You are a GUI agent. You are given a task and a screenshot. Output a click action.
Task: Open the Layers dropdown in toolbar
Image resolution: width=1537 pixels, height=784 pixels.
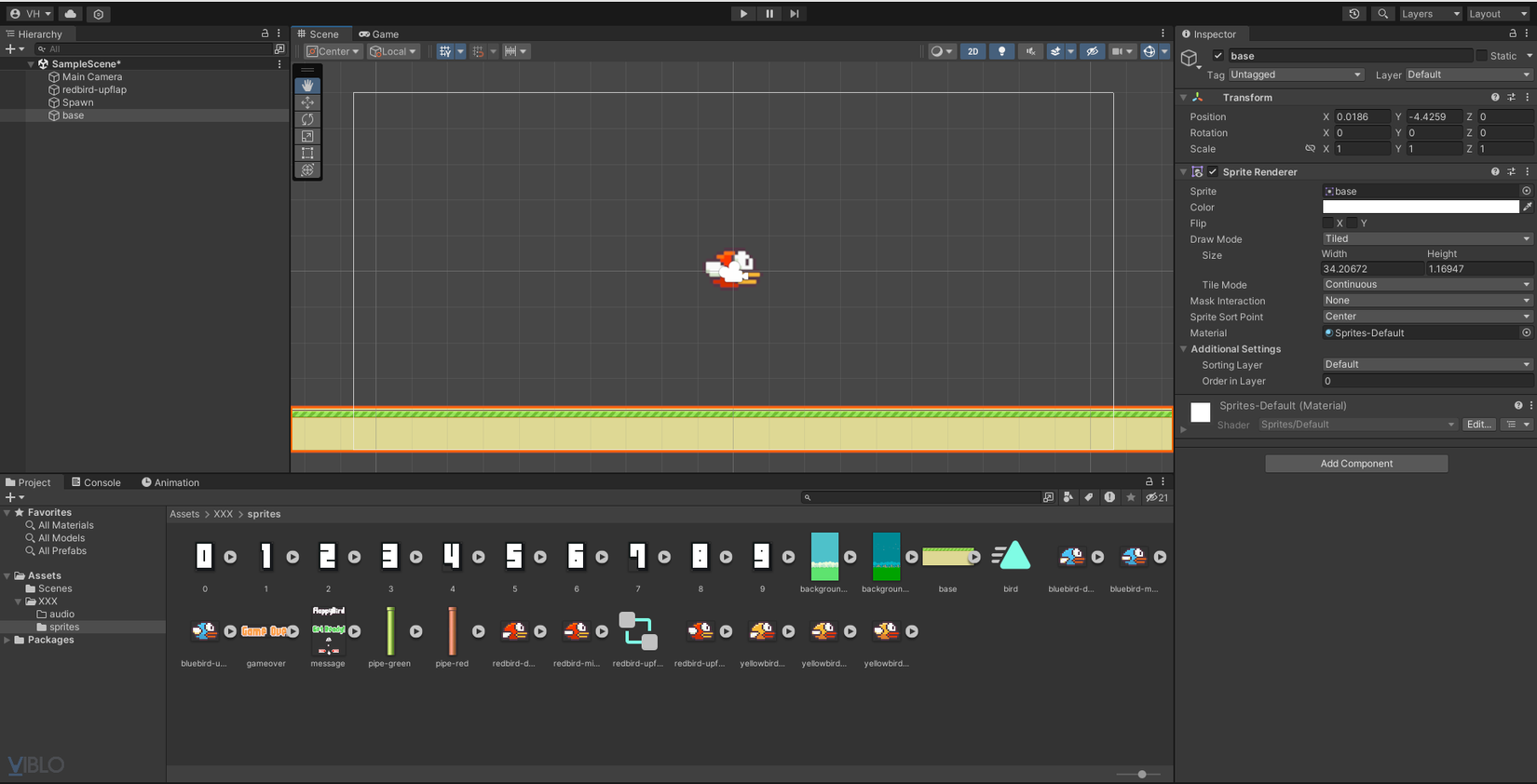[x=1429, y=14]
